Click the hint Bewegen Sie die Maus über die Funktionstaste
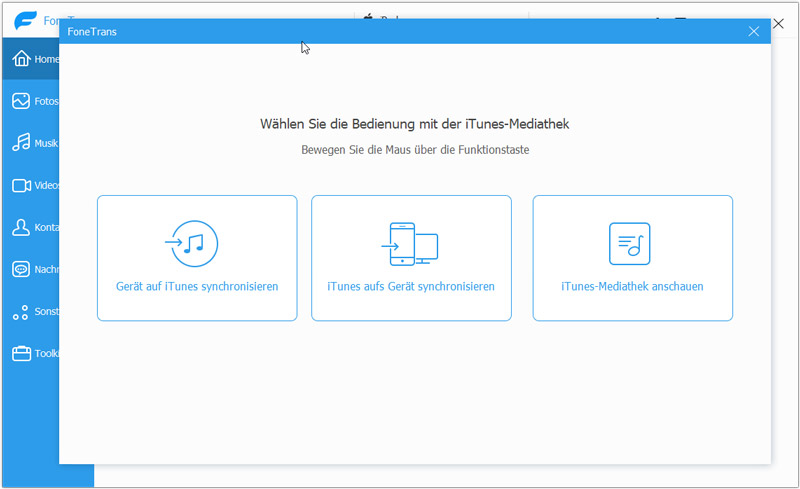 point(415,150)
